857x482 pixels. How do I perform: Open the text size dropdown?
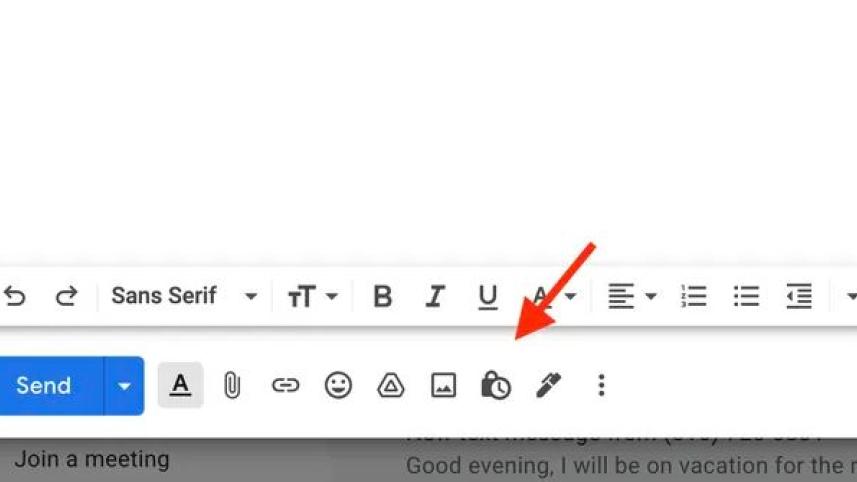(x=313, y=296)
